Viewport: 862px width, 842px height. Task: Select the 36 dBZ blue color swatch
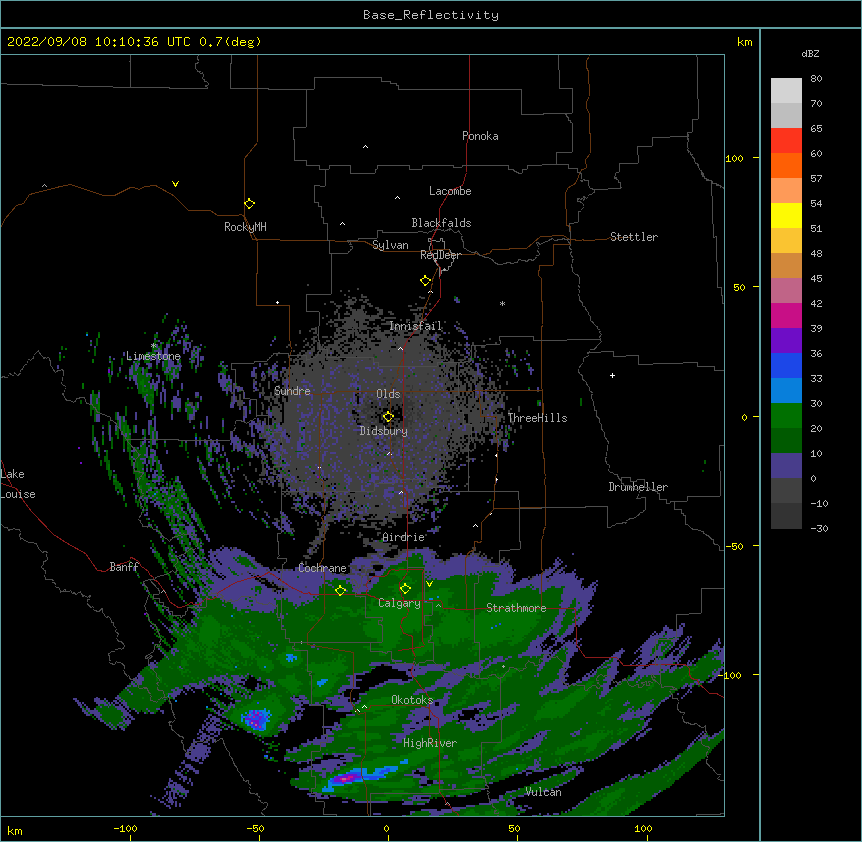click(x=786, y=365)
